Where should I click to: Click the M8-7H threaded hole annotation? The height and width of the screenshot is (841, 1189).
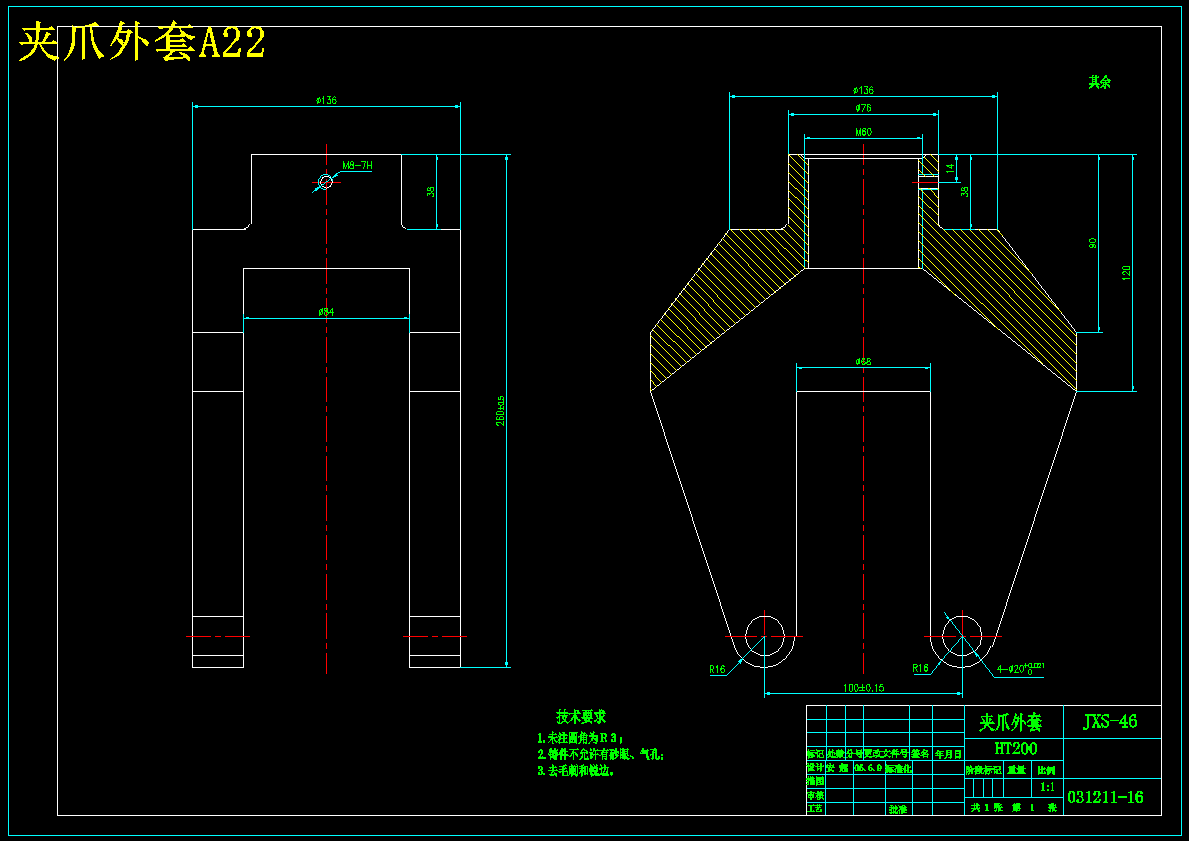(x=357, y=165)
